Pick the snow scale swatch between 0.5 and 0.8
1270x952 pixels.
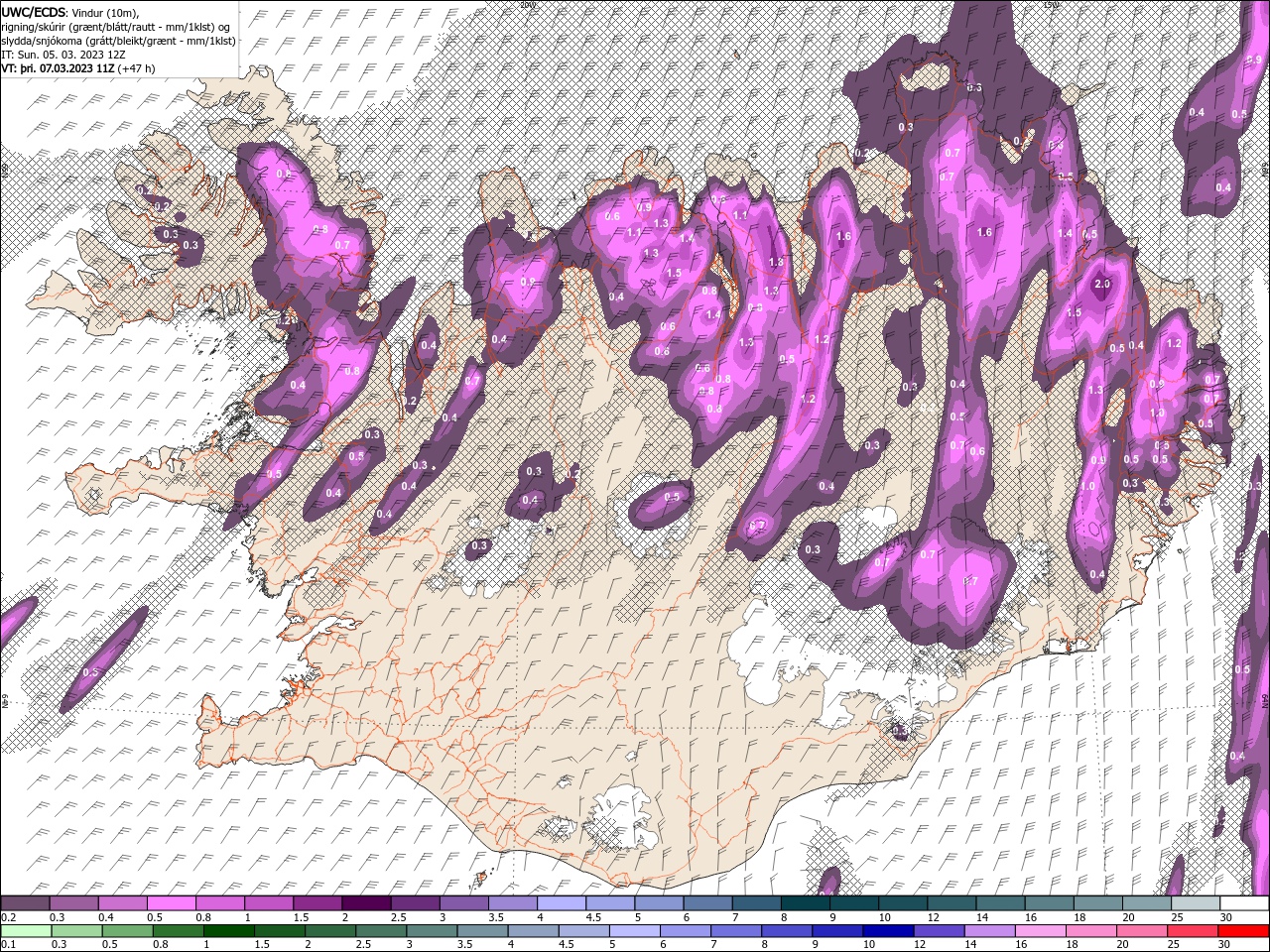coord(172,902)
